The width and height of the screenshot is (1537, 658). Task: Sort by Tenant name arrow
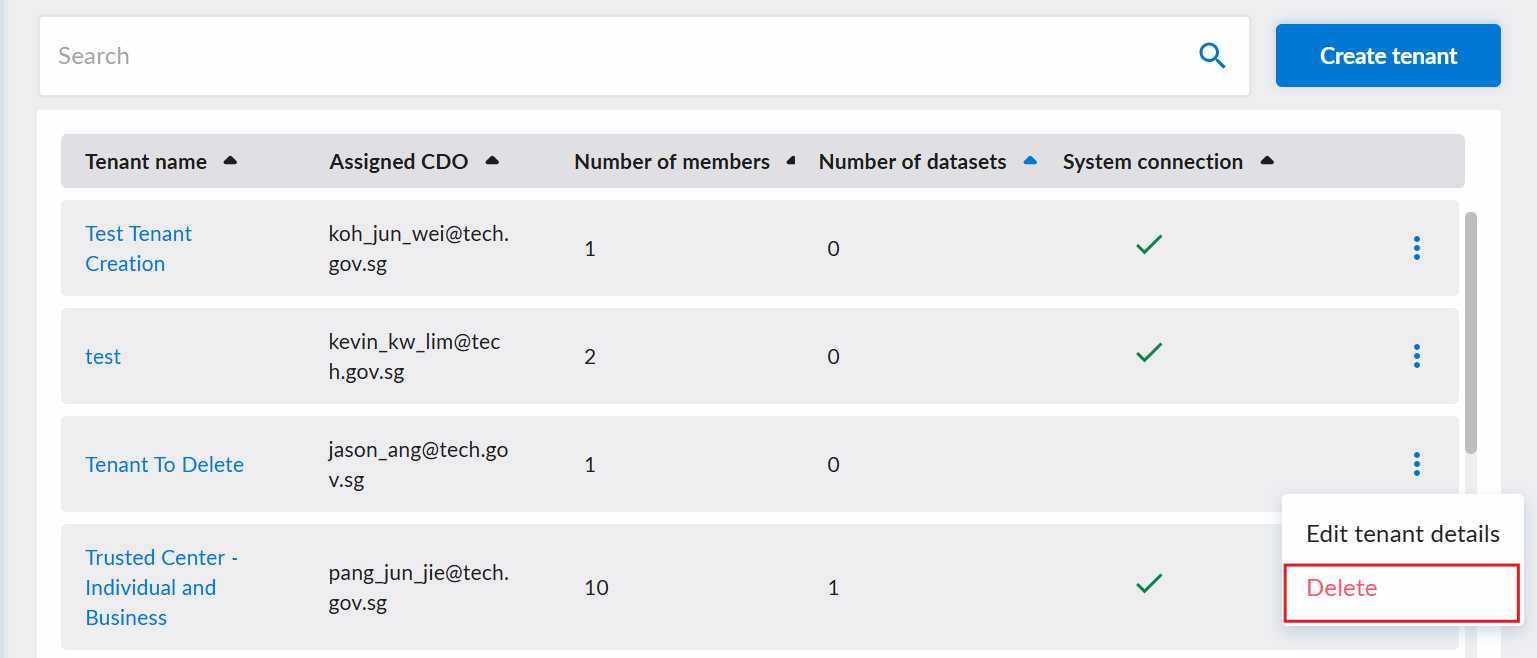[230, 161]
